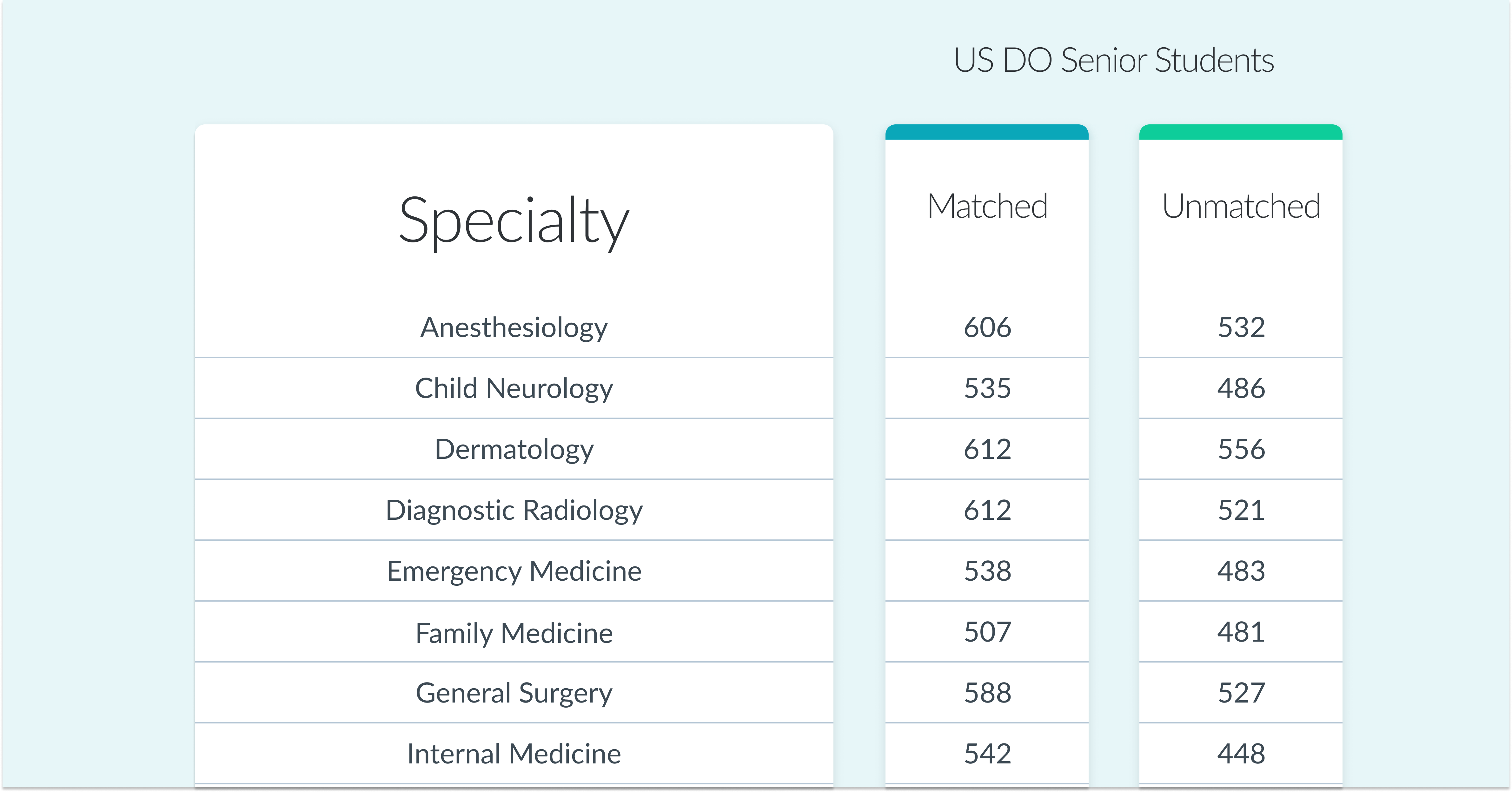The width and height of the screenshot is (1512, 792).
Task: Select Dermatology in the Specialty column
Action: point(514,449)
